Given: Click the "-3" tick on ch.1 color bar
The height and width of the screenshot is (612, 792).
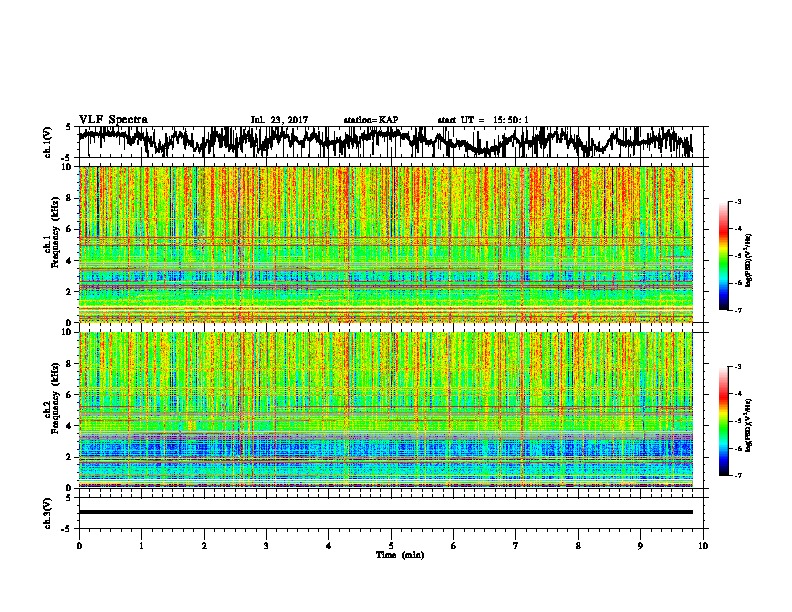Looking at the screenshot, I should (738, 201).
